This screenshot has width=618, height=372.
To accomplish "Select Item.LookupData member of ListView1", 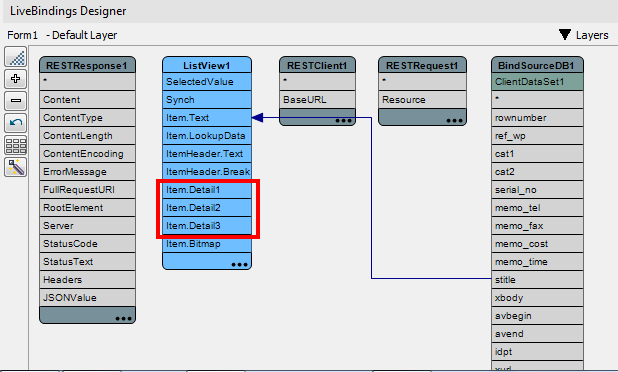I will (207, 136).
